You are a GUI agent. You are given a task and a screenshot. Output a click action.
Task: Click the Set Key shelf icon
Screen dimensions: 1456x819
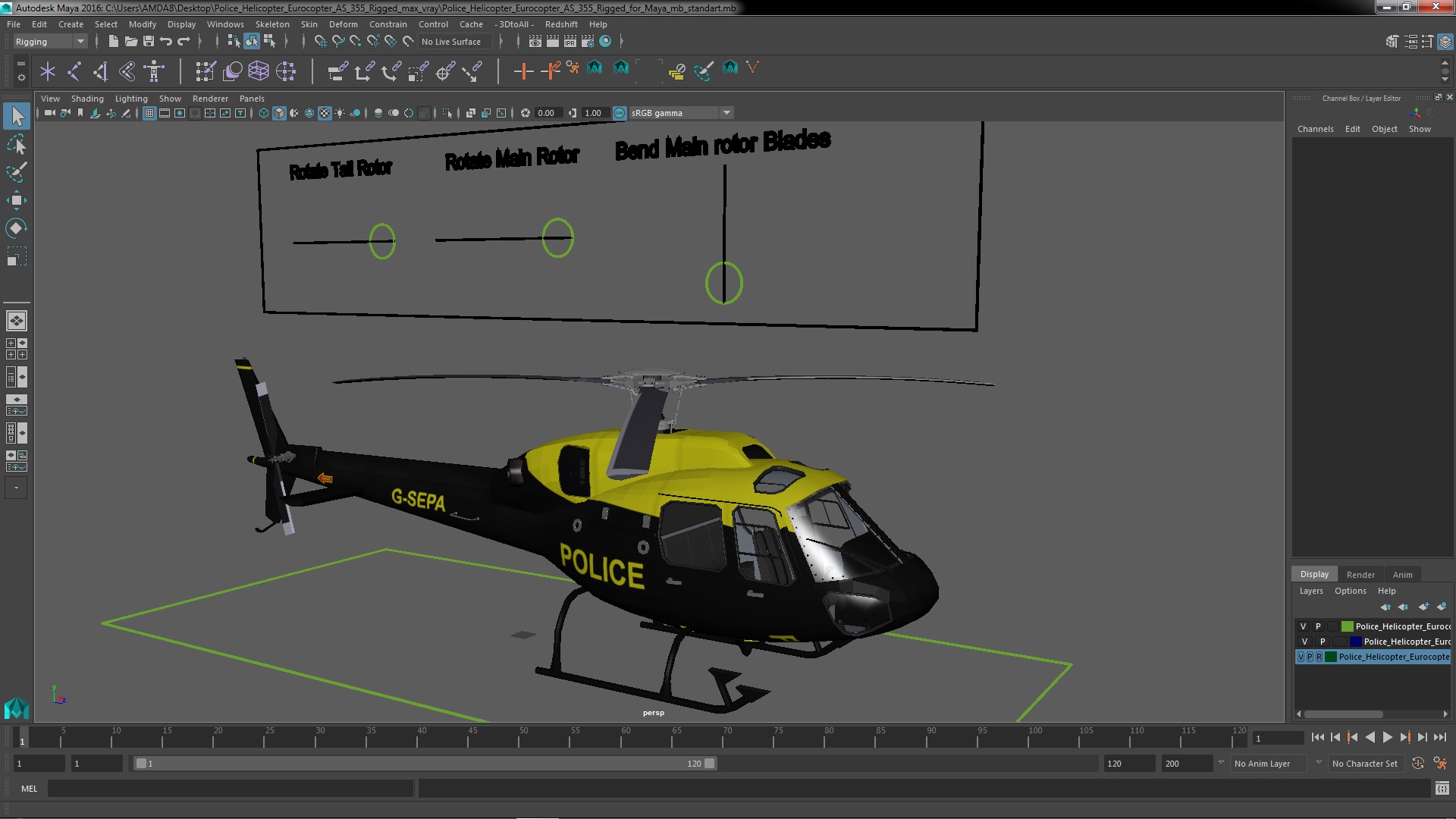click(523, 72)
